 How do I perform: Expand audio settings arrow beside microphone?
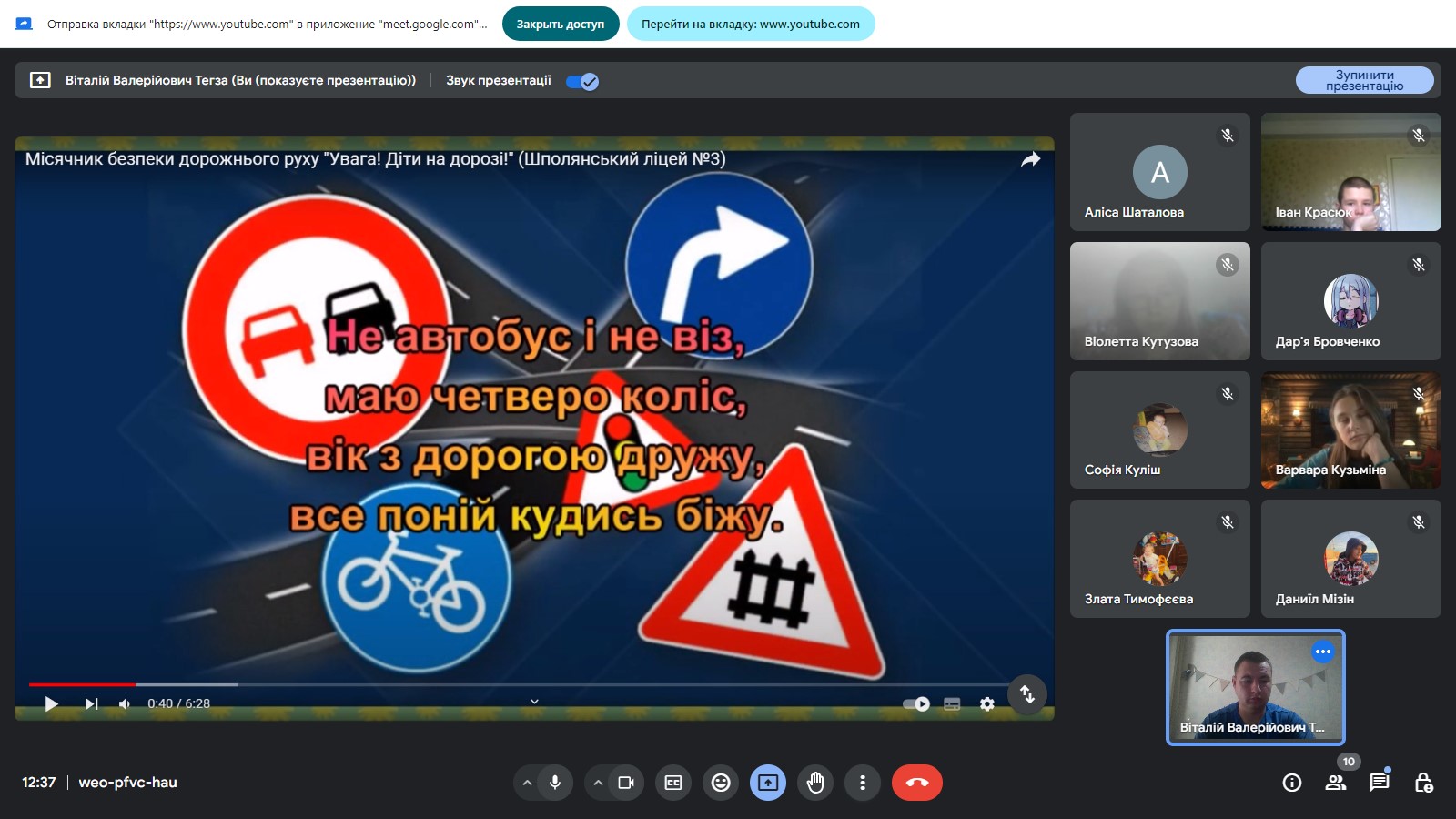pyautogui.click(x=527, y=783)
